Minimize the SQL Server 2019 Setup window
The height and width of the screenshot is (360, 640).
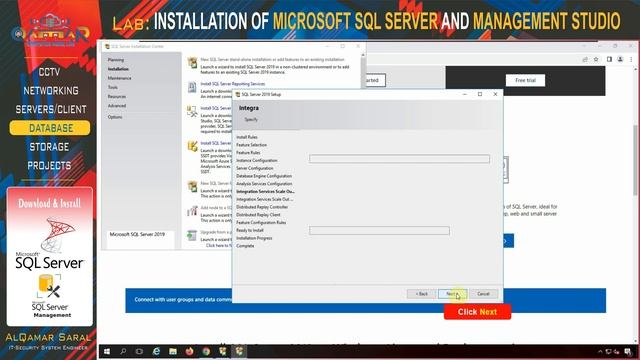tap(464, 94)
